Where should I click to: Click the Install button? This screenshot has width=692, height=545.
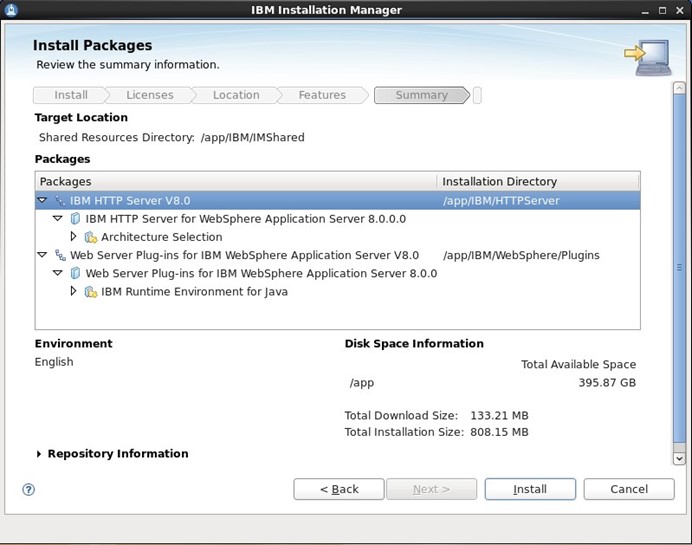tap(530, 489)
